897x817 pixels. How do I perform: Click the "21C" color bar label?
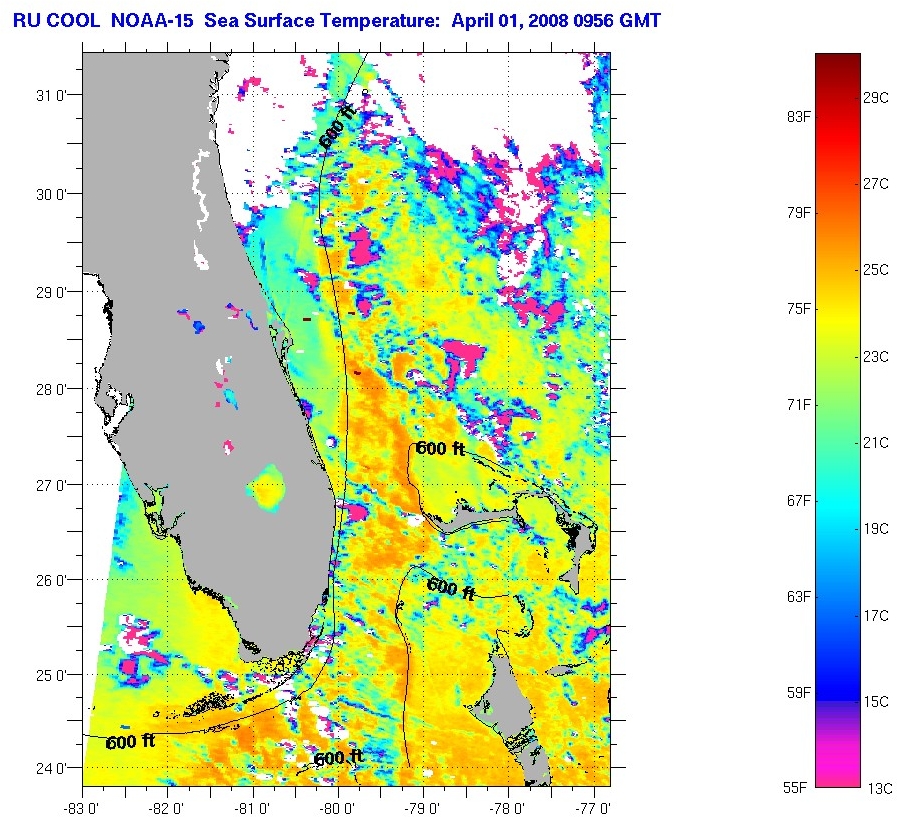click(x=876, y=442)
